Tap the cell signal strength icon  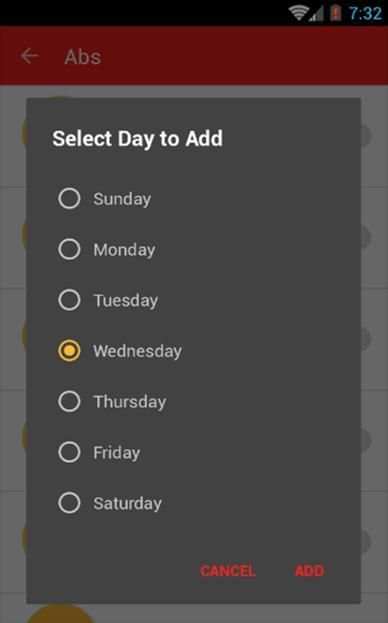point(317,14)
